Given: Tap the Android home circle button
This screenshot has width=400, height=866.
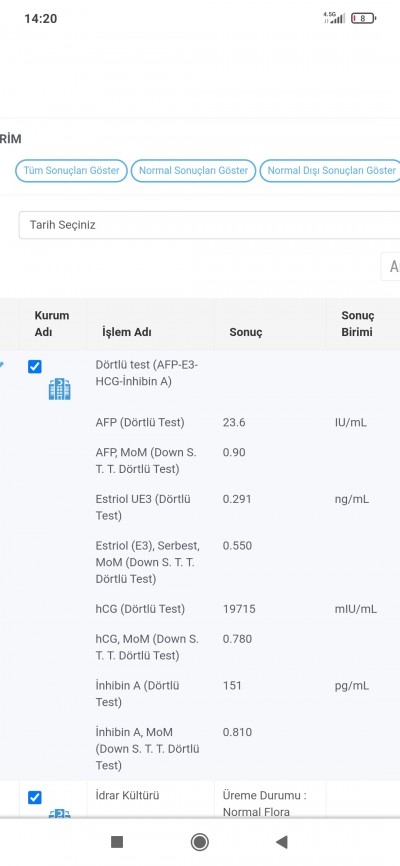Looking at the screenshot, I should click(x=199, y=842).
